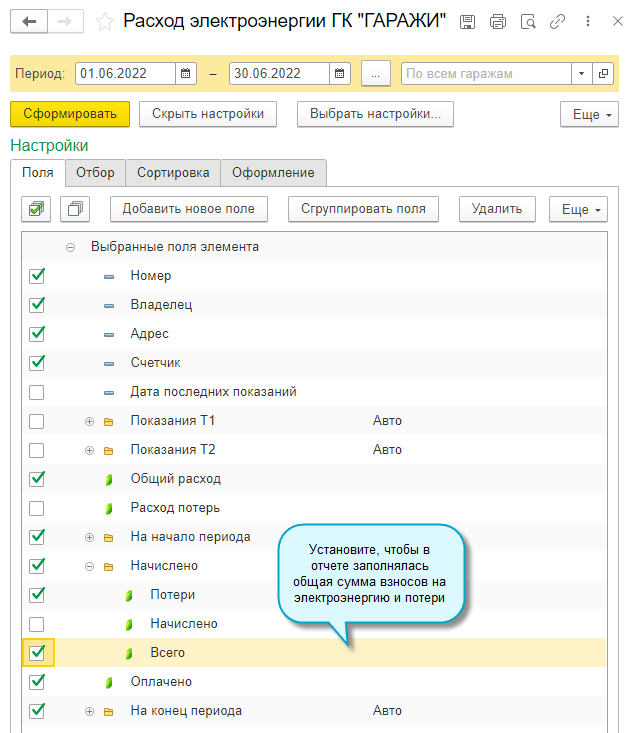Open the garage selection form icon
Viewport: 632px width, 733px height.
[x=603, y=73]
